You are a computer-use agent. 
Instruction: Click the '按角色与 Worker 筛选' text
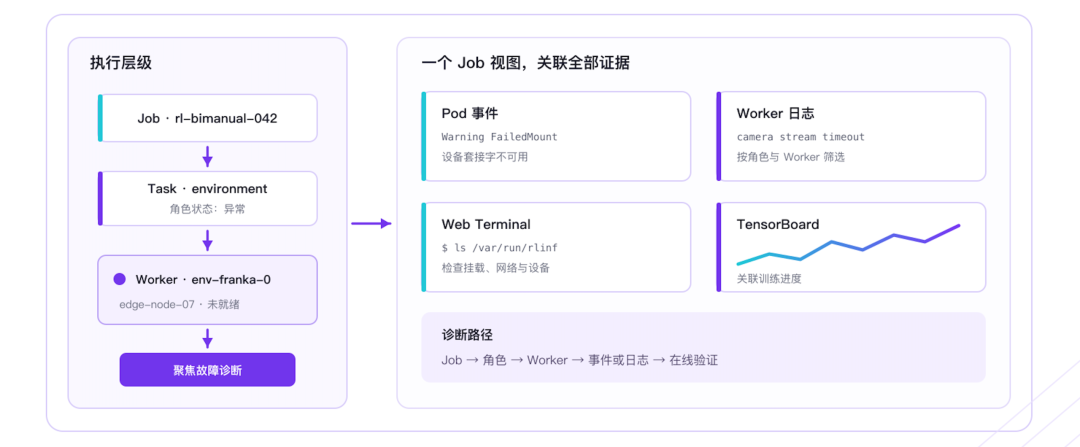[x=791, y=157]
